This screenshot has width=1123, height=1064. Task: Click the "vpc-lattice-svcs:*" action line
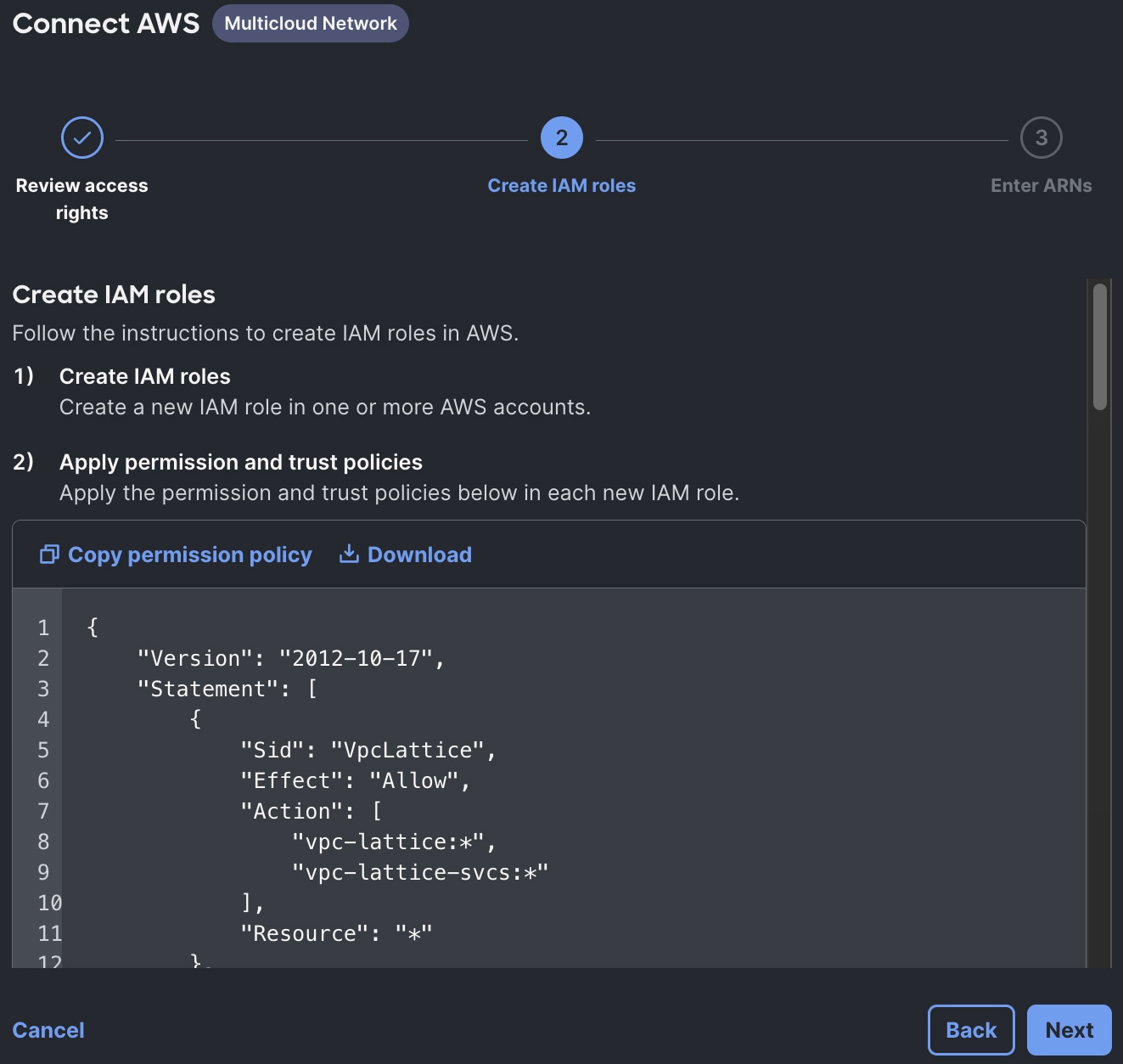[x=420, y=872]
